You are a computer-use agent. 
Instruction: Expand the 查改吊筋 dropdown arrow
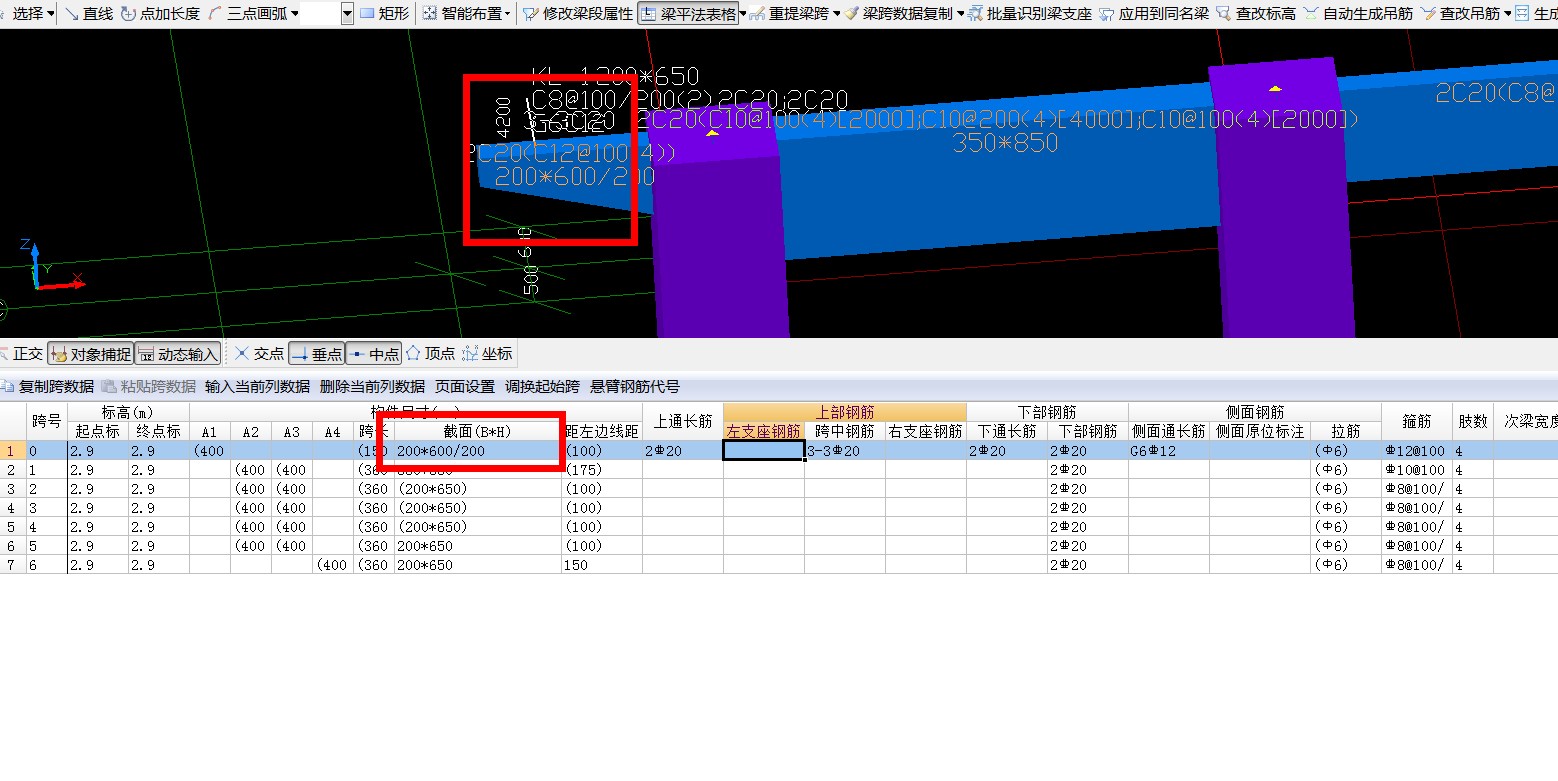(1507, 14)
